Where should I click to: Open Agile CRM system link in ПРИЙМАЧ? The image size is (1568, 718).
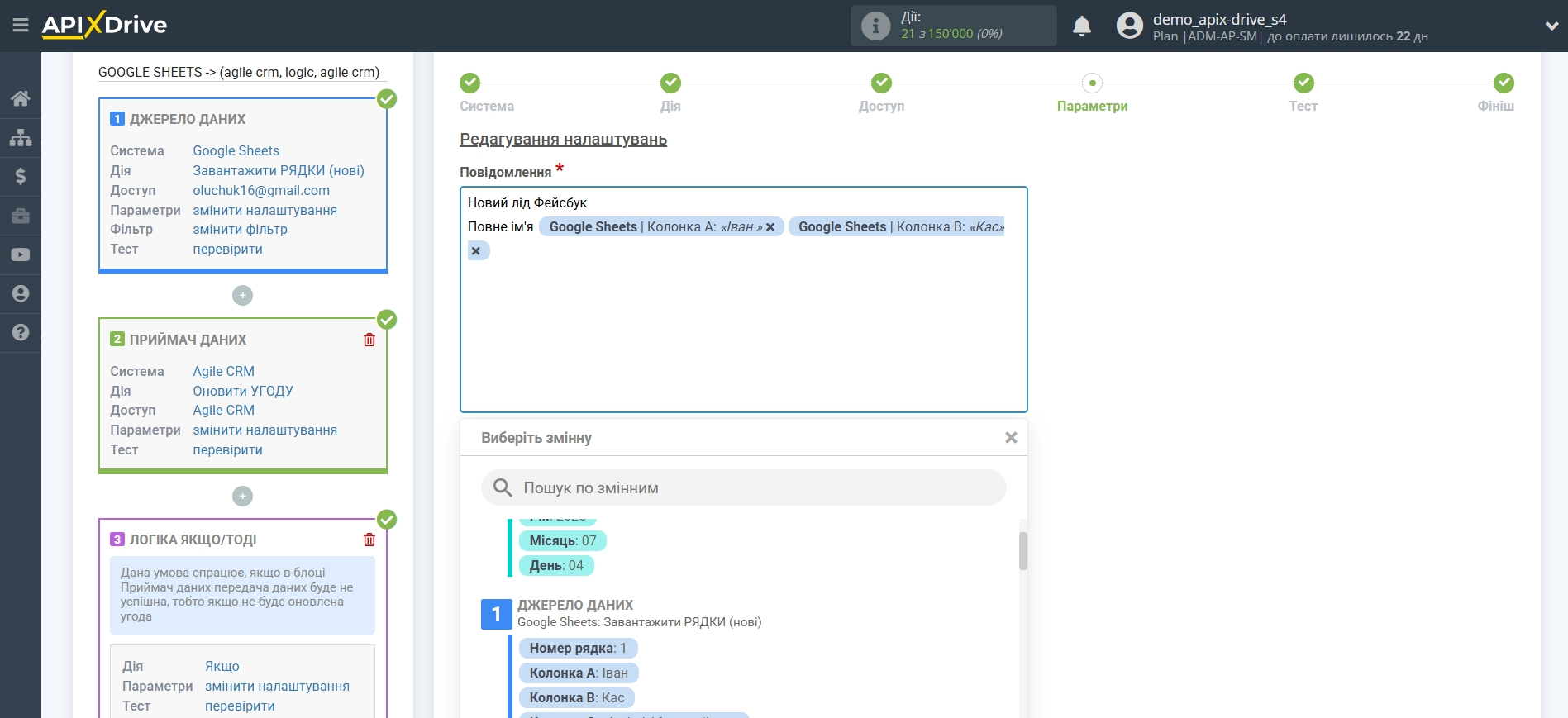(x=223, y=371)
